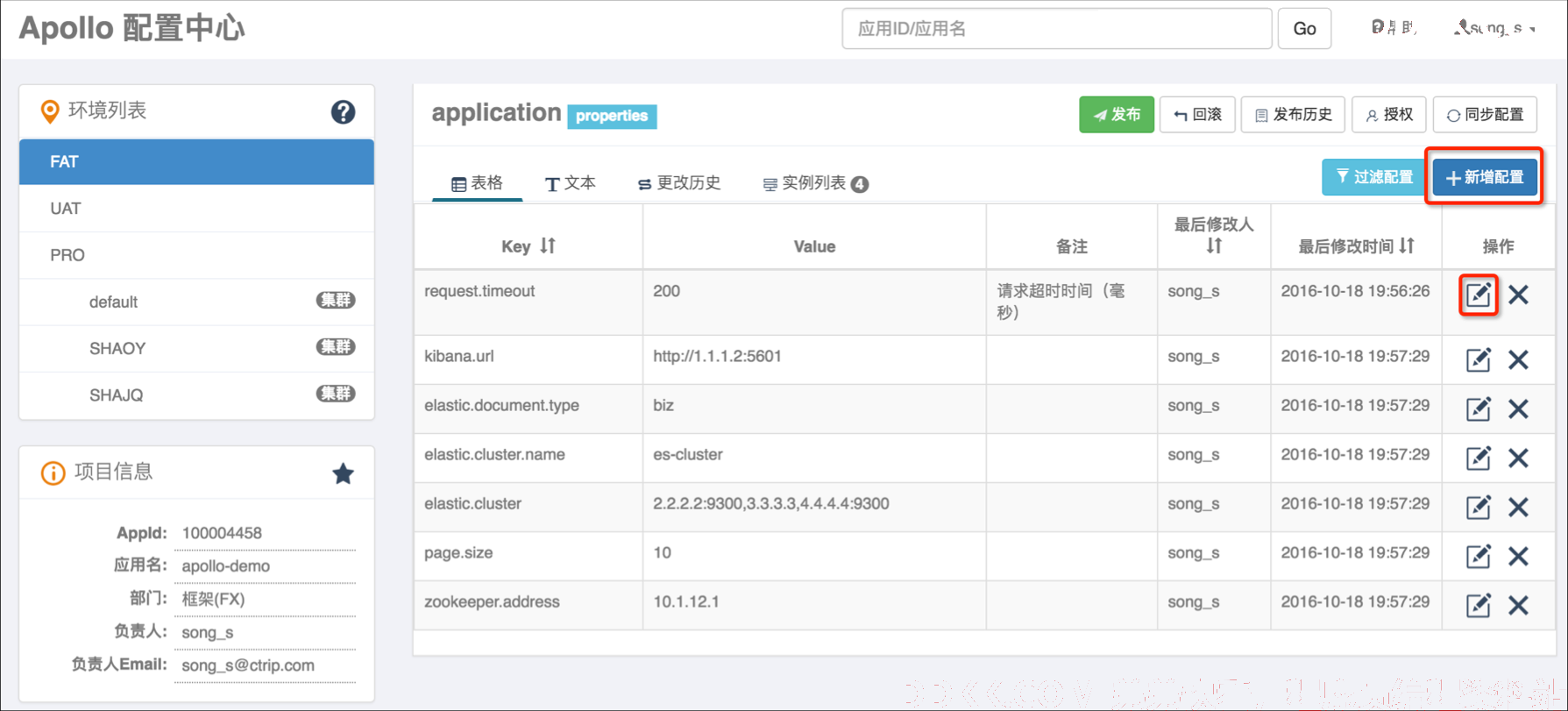1568x711 pixels.
Task: Edit the zookeeper.address config row
Action: [x=1478, y=605]
